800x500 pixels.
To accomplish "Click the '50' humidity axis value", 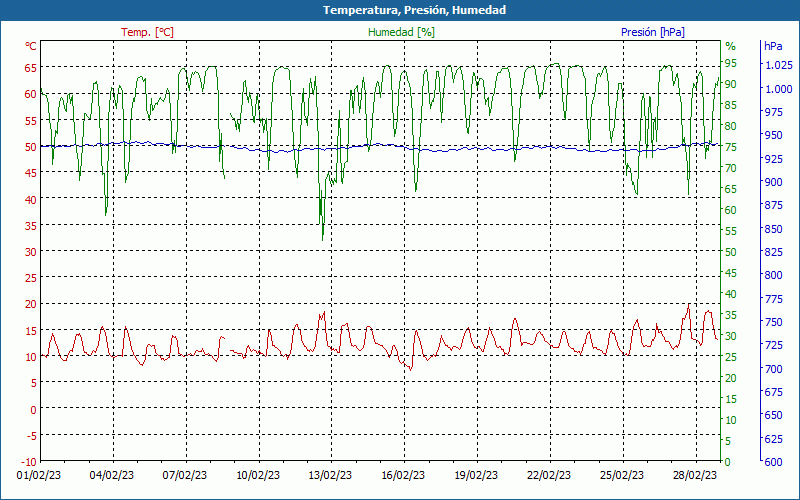I will pyautogui.click(x=731, y=252).
